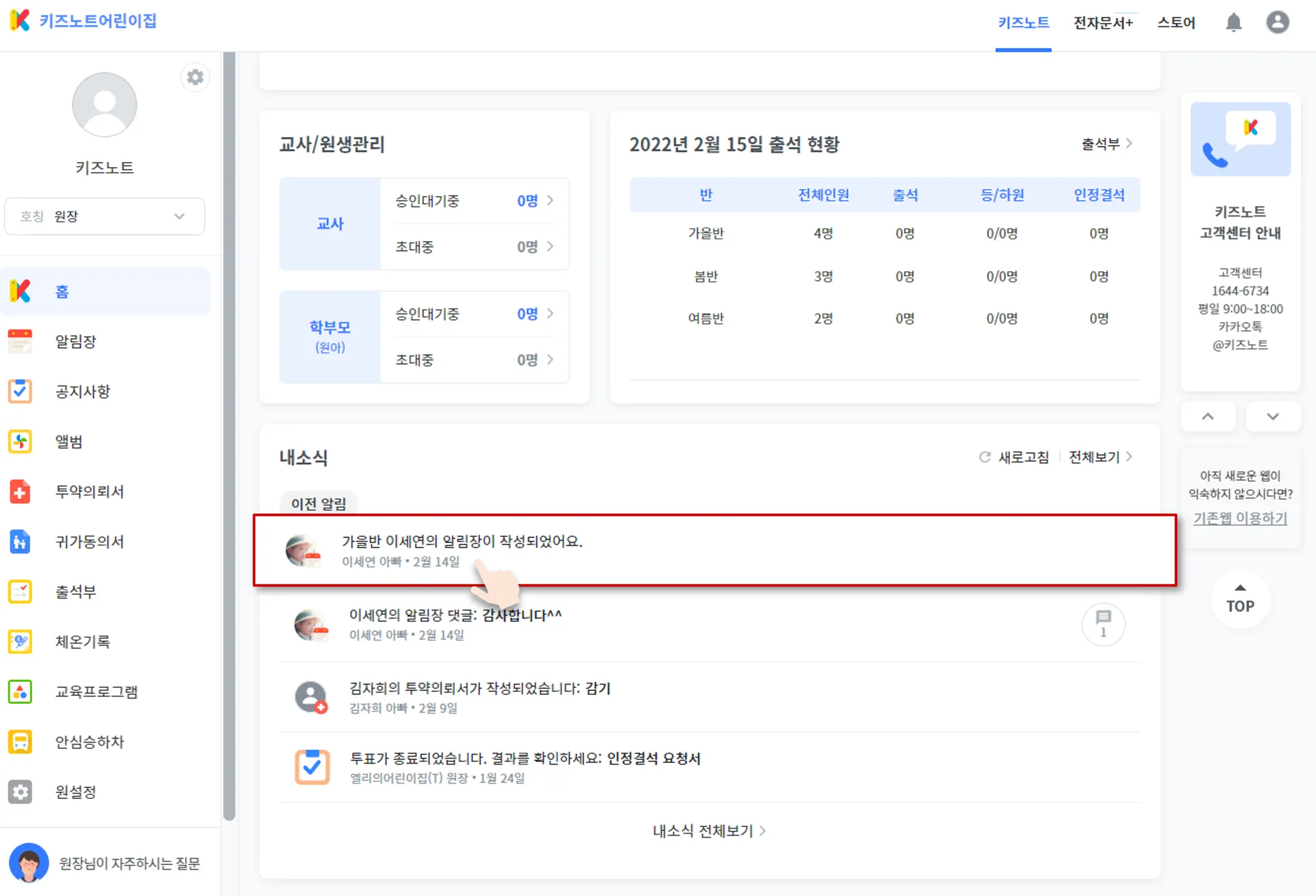This screenshot has height=896, width=1316.
Task: Open the notification bell icon
Action: (1233, 22)
